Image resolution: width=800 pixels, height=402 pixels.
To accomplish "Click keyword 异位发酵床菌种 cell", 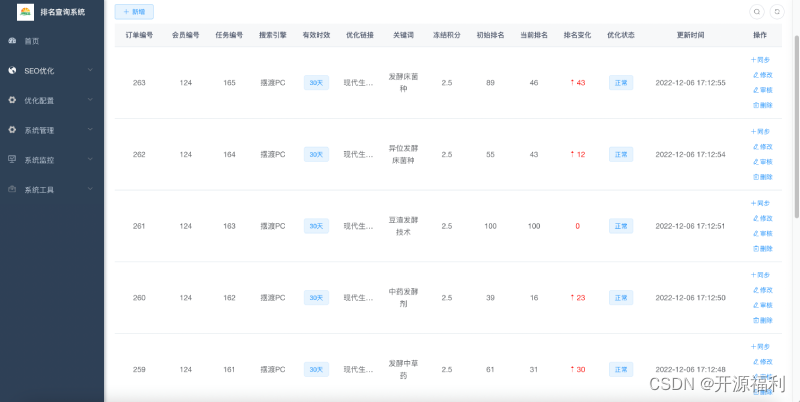I will [x=404, y=155].
